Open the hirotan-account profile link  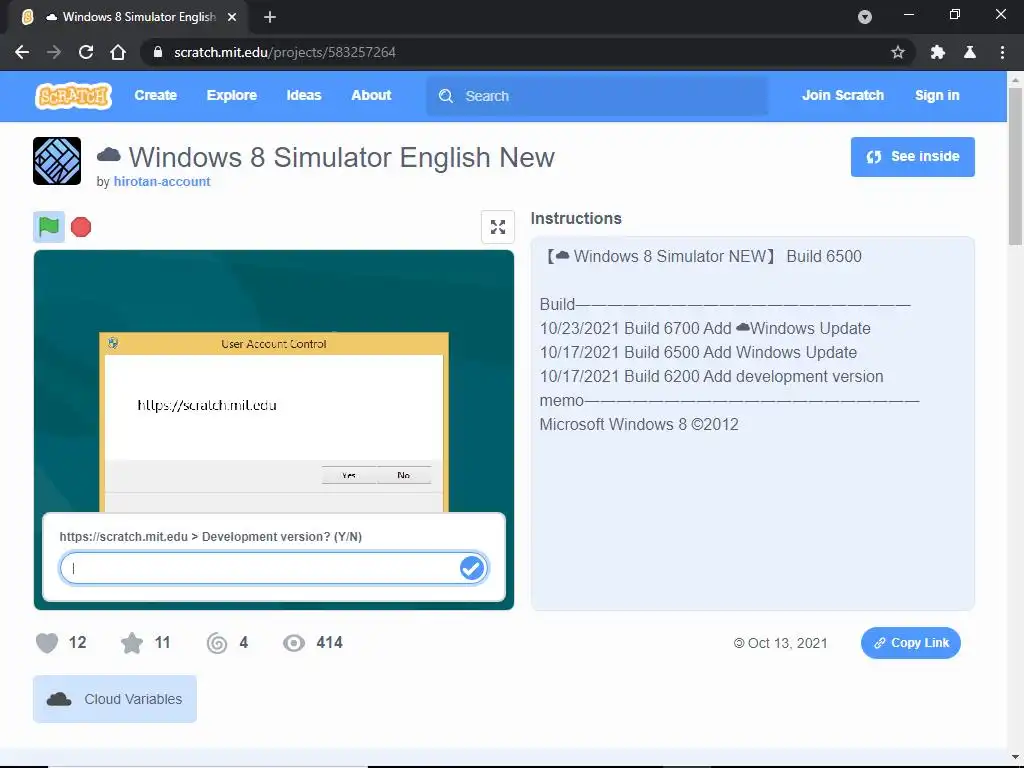coord(162,182)
